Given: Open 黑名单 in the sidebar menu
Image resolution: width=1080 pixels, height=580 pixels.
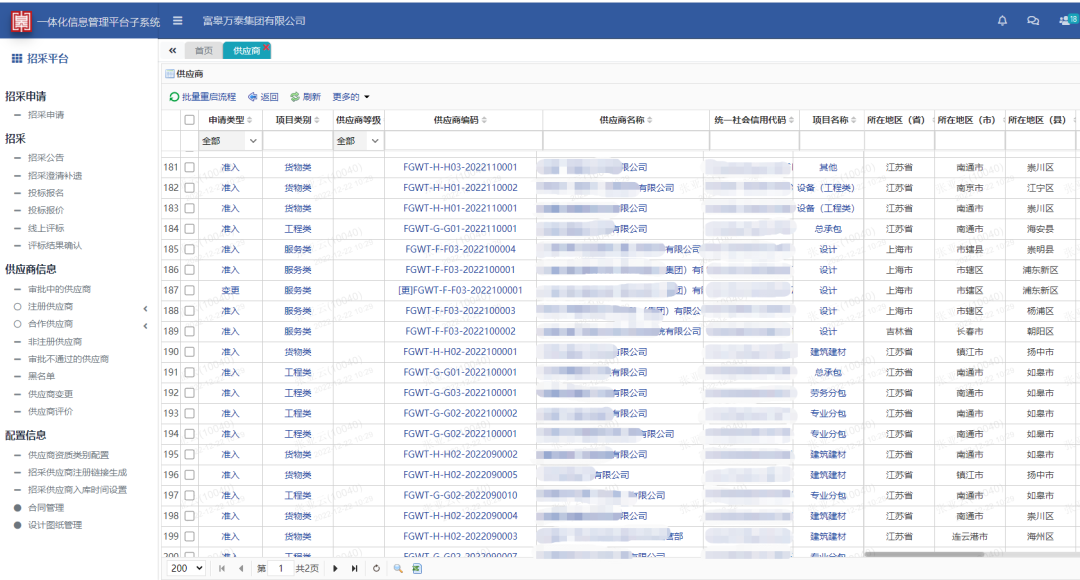Looking at the screenshot, I should [x=41, y=376].
